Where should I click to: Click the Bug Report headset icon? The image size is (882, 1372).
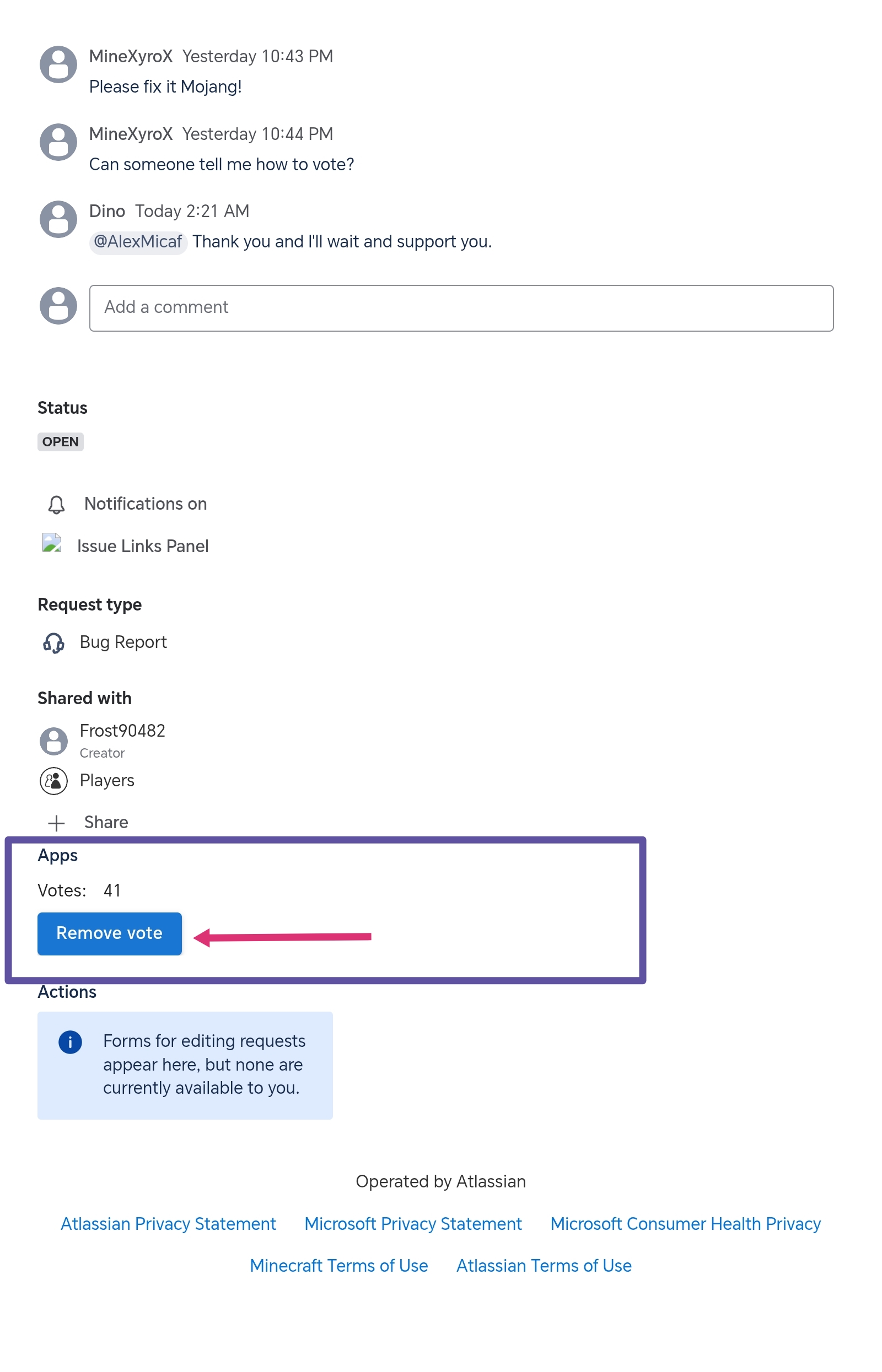[x=54, y=643]
